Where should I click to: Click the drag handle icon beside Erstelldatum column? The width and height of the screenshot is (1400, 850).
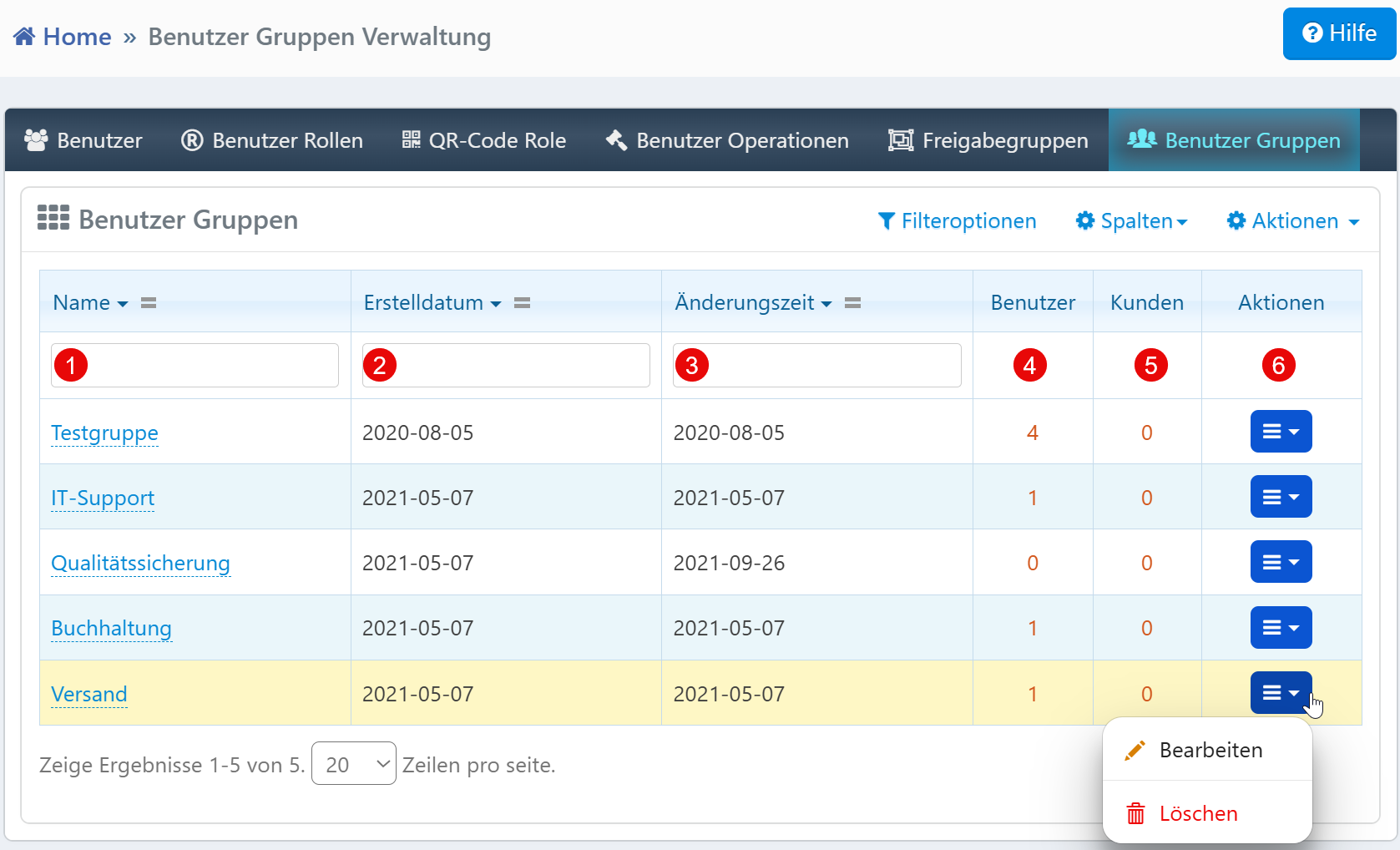pos(522,303)
